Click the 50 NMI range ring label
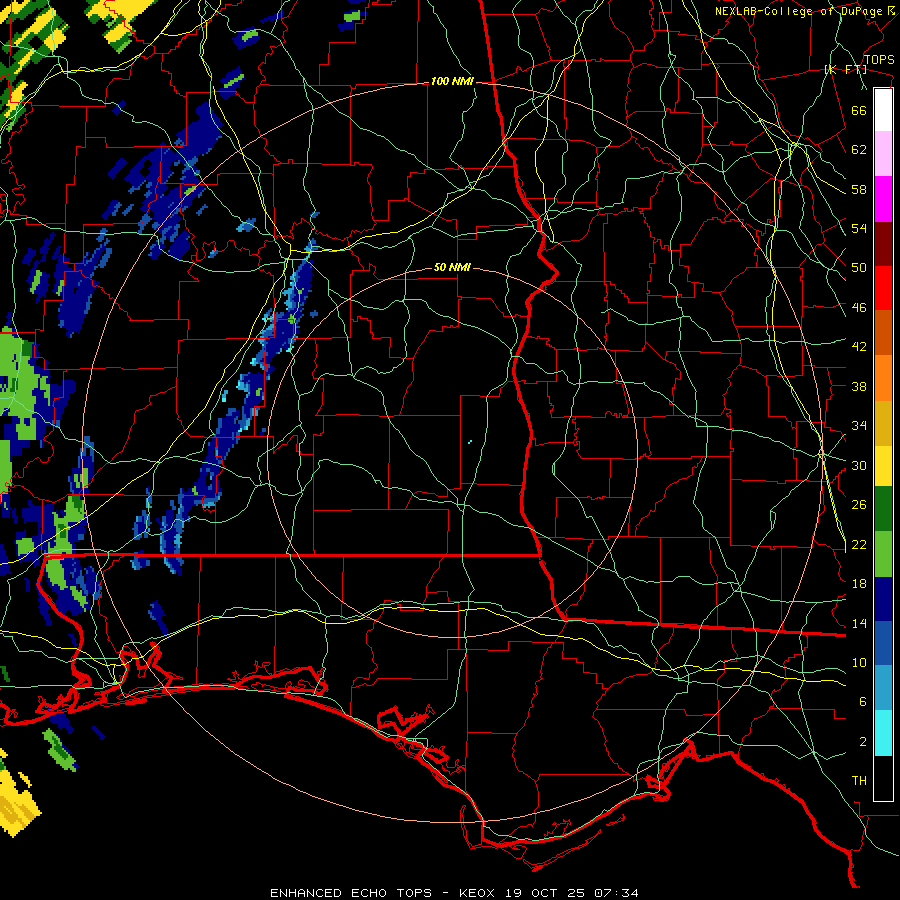This screenshot has height=900, width=900. pos(452,267)
